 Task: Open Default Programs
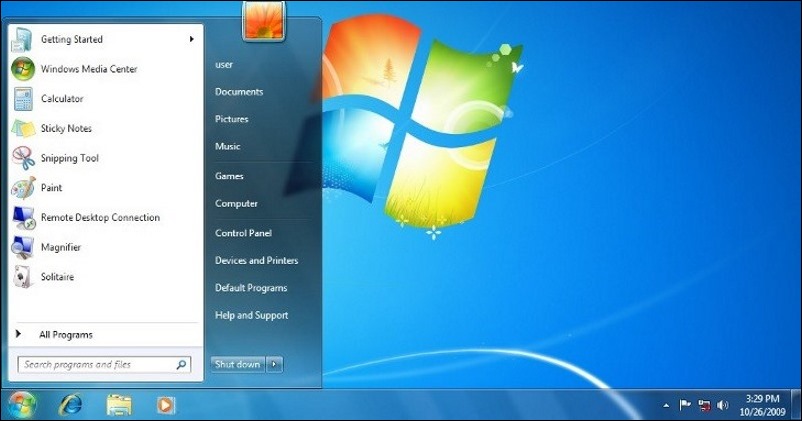click(x=251, y=288)
